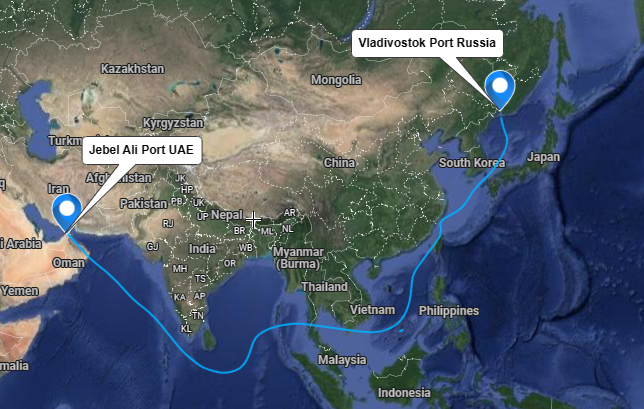Screen dimensions: 644x409
Task: Click the Japan country label
Action: click(543, 157)
